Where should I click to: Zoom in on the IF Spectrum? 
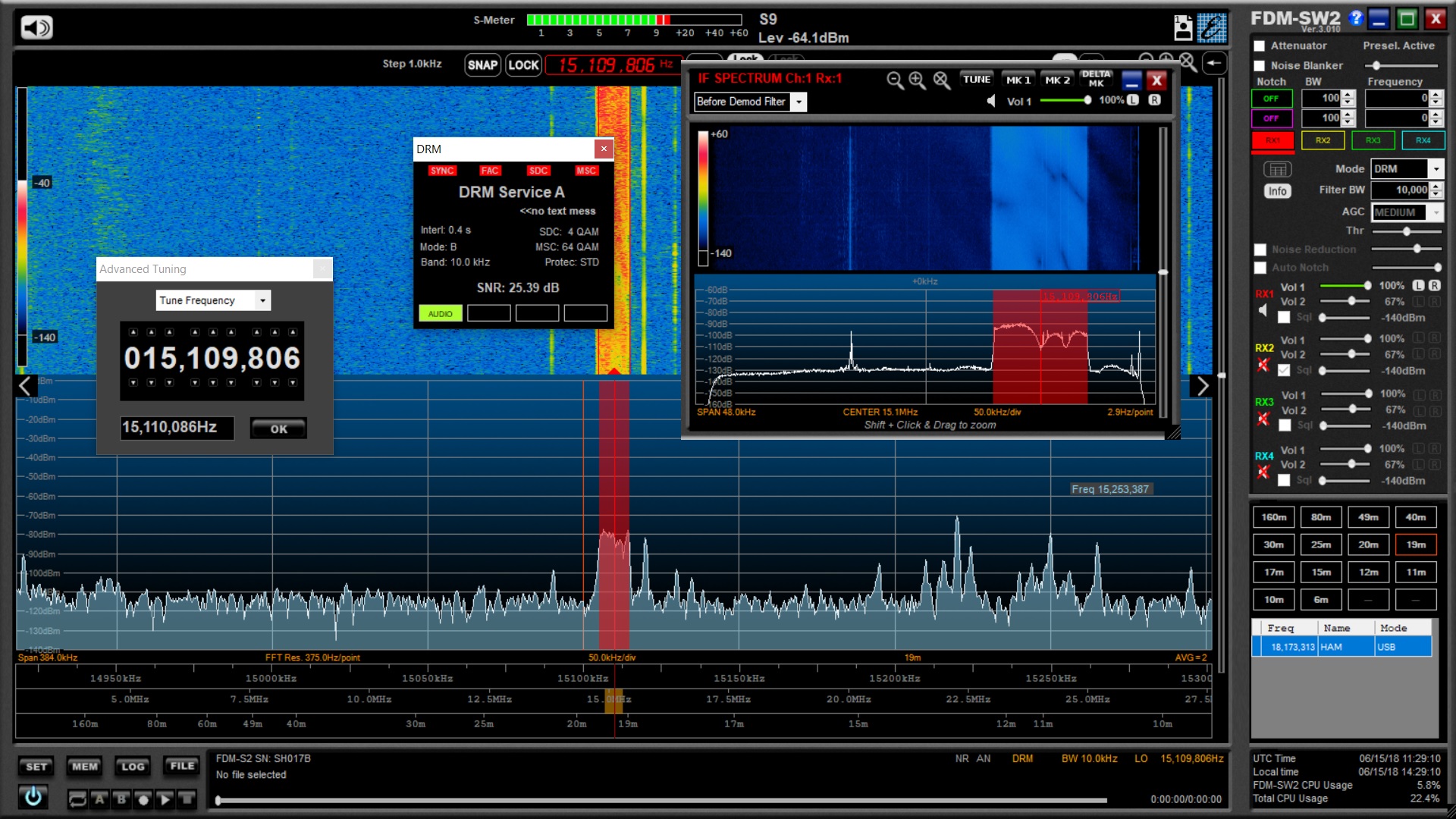[918, 80]
